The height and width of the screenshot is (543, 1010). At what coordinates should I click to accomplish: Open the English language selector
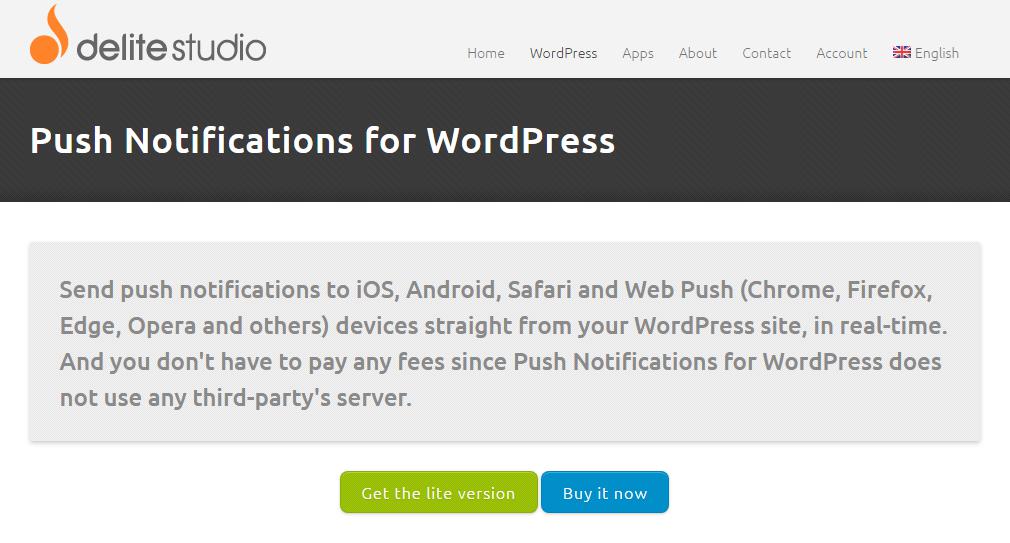pos(936,53)
